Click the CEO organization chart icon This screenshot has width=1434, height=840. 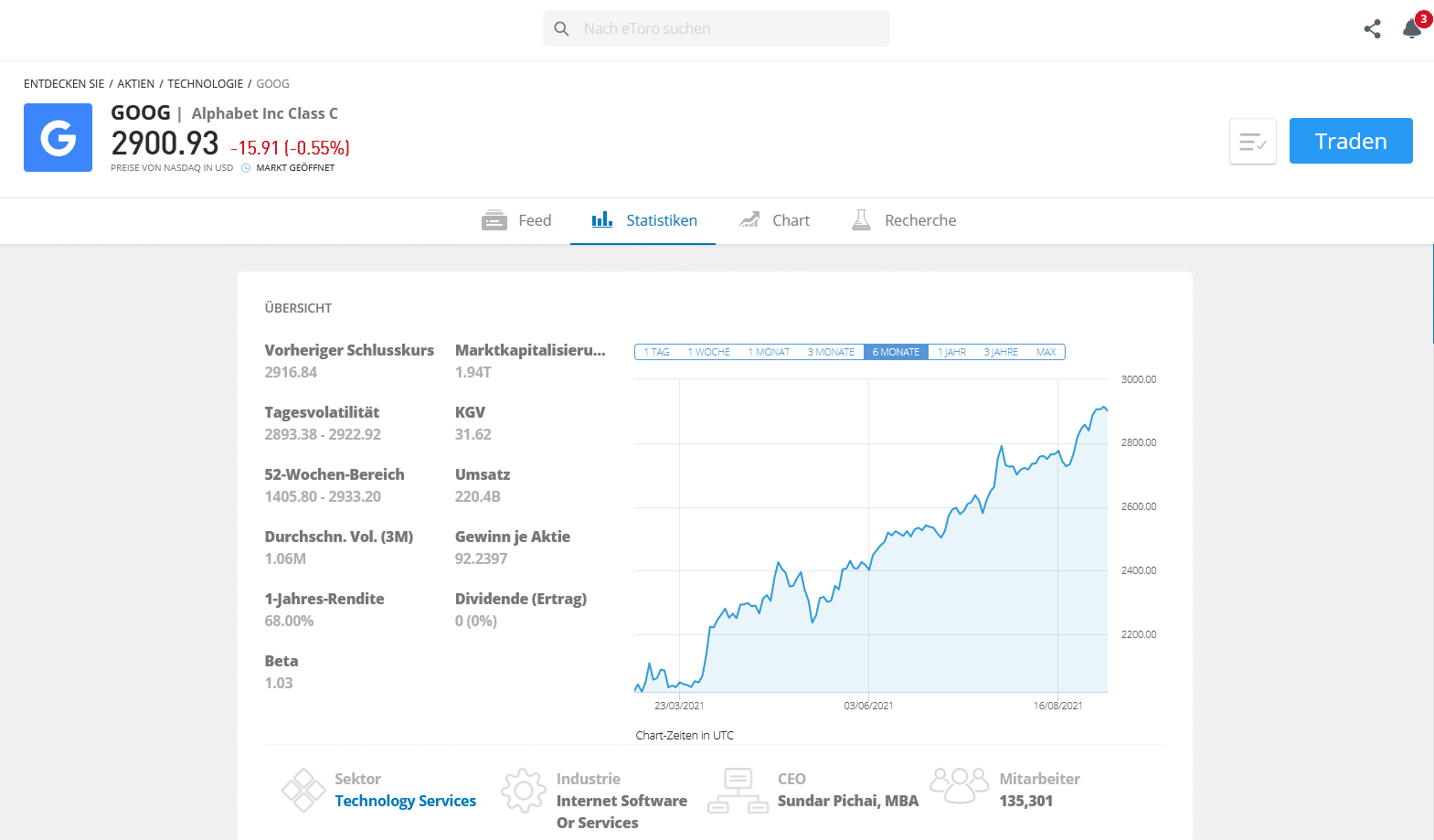point(738,791)
